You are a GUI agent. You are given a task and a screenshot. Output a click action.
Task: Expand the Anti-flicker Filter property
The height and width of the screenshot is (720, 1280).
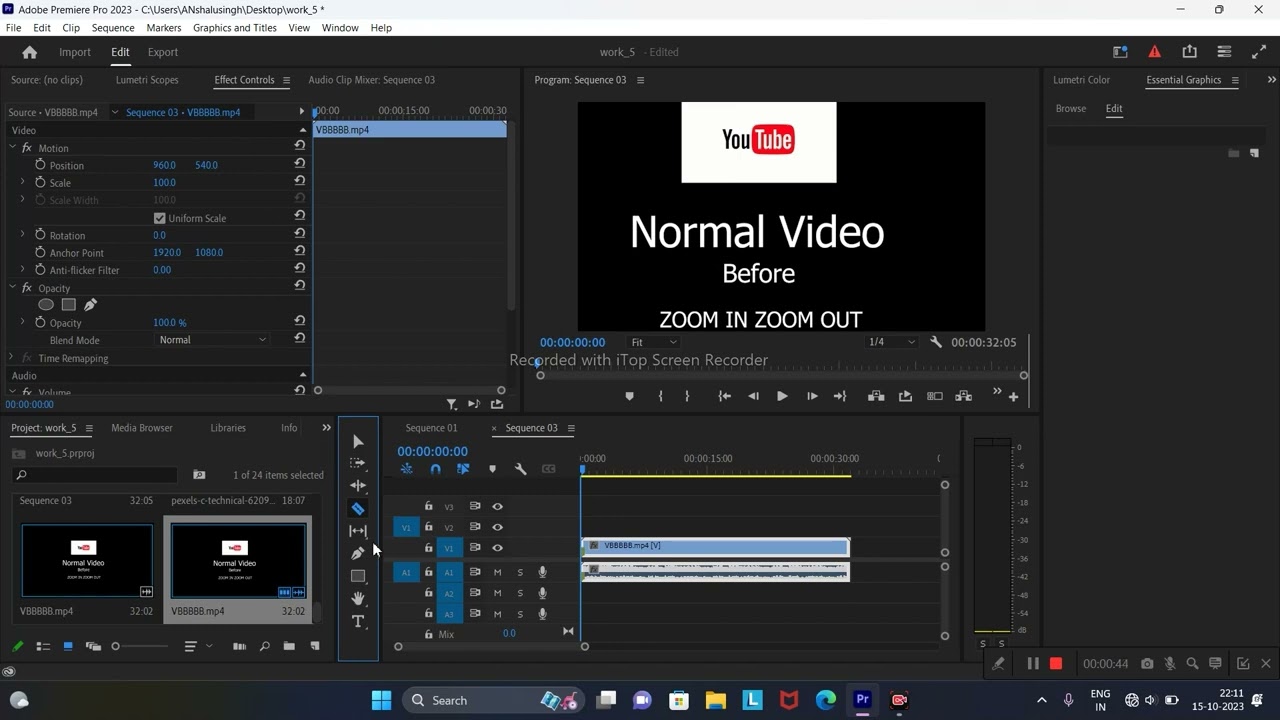(22, 270)
